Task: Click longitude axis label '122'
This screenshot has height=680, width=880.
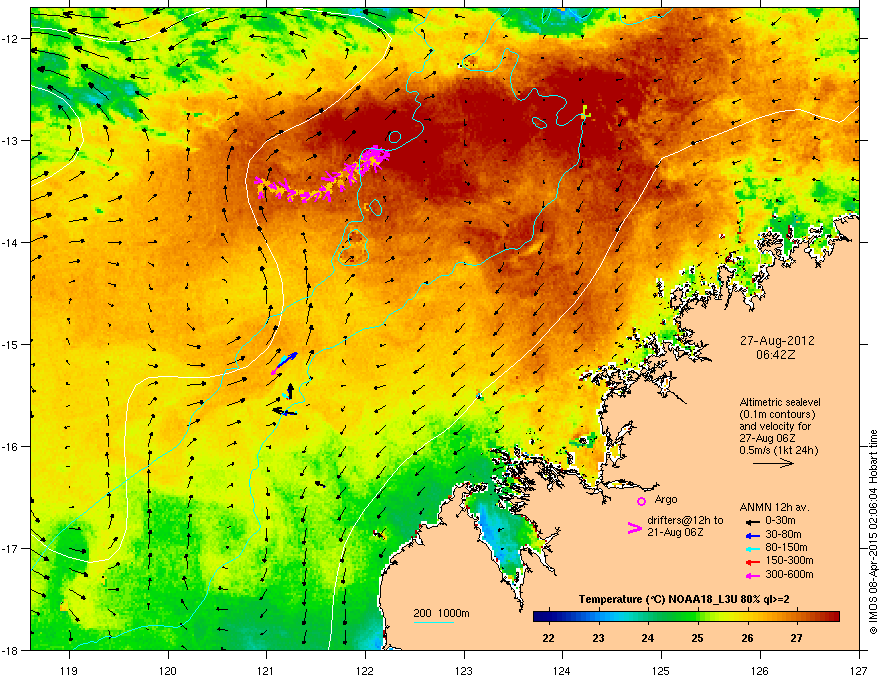Action: tap(365, 670)
